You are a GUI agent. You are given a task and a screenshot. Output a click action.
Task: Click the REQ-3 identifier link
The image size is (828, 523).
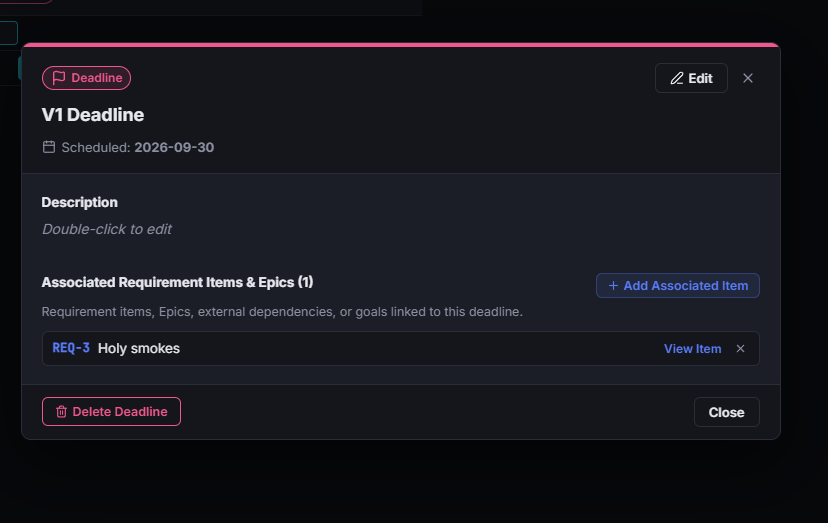71,348
